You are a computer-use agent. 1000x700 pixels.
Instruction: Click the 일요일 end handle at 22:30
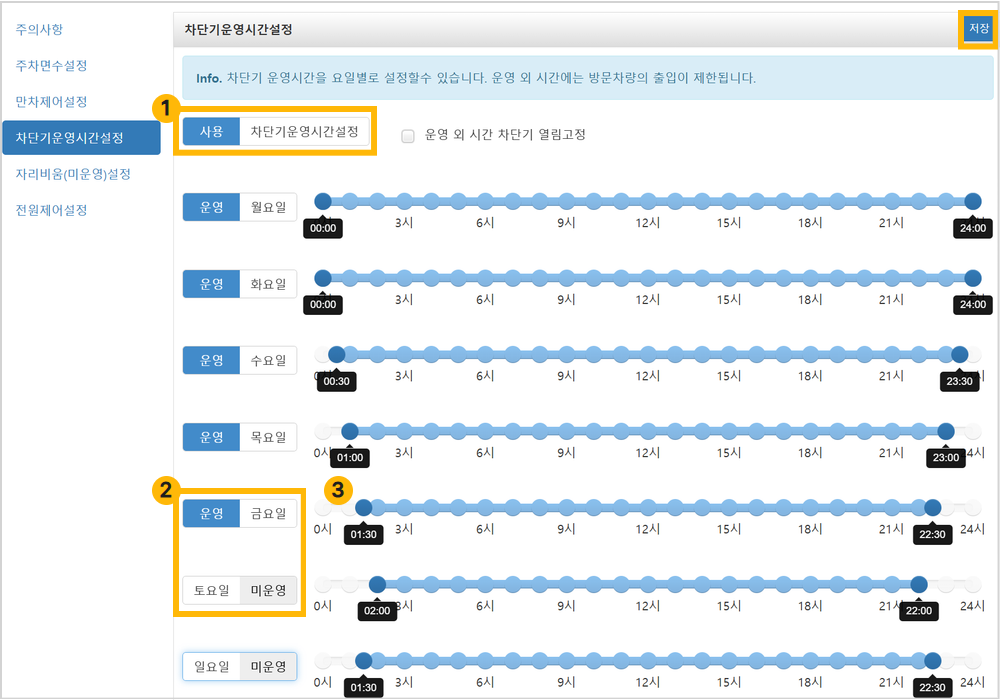point(932,661)
